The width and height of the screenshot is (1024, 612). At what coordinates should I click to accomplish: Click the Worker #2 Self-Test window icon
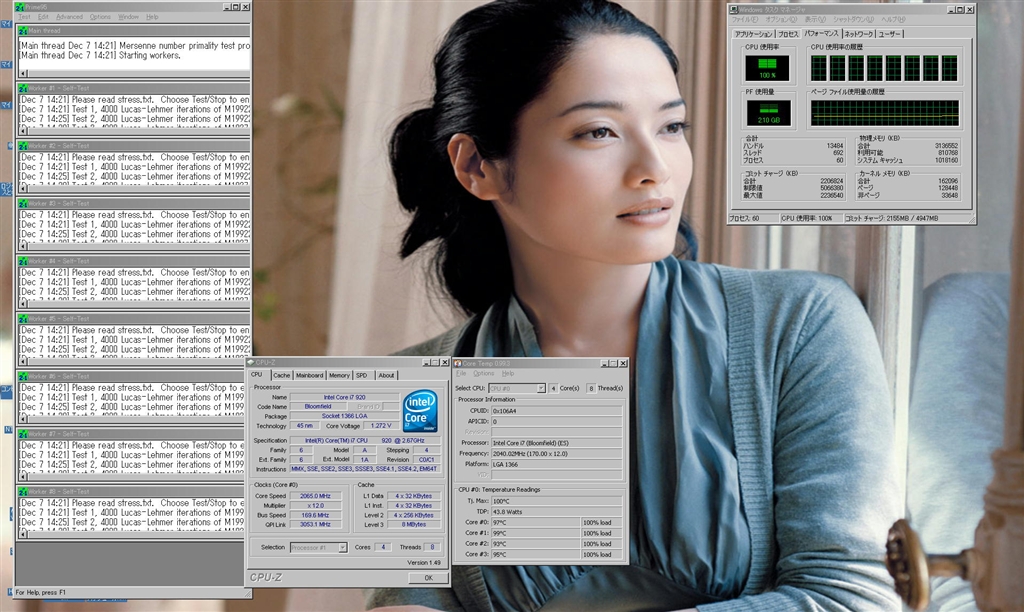click(22, 146)
